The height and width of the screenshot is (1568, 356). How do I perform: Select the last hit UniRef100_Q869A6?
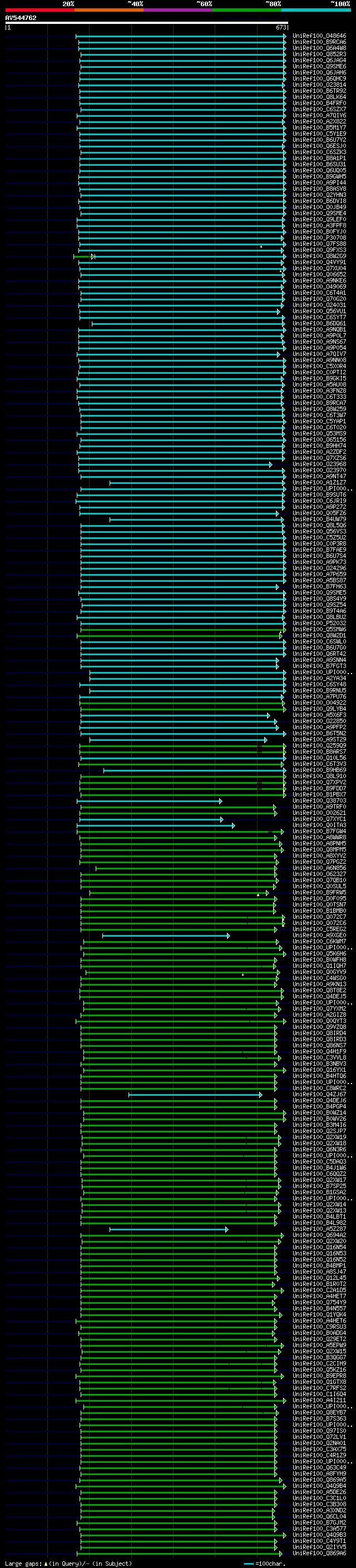pos(319,1553)
